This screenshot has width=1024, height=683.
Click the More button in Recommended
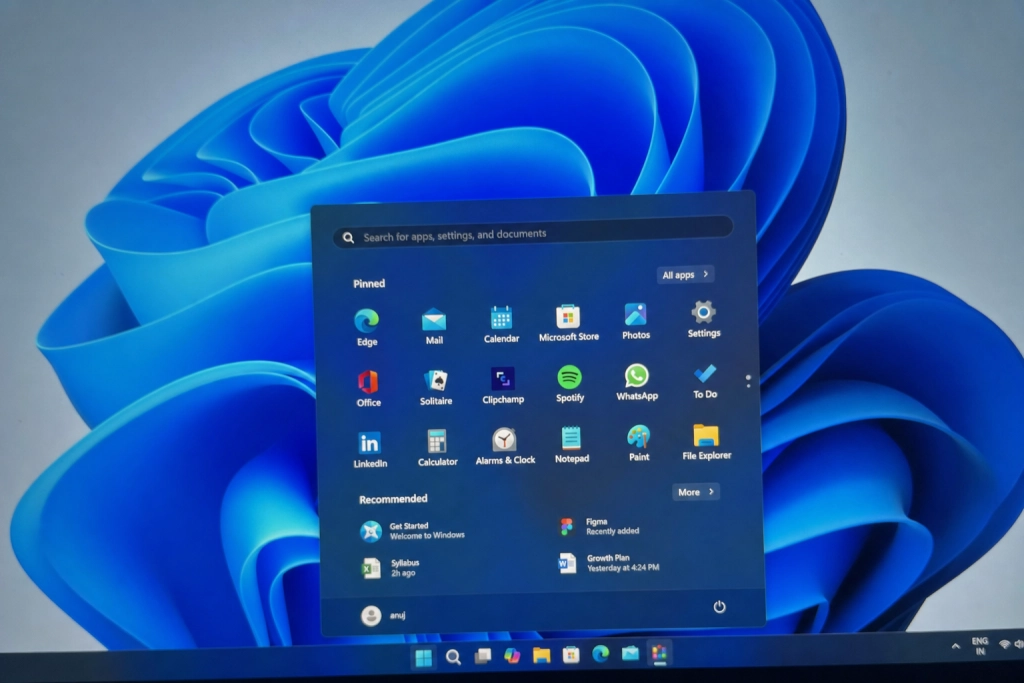coord(696,492)
